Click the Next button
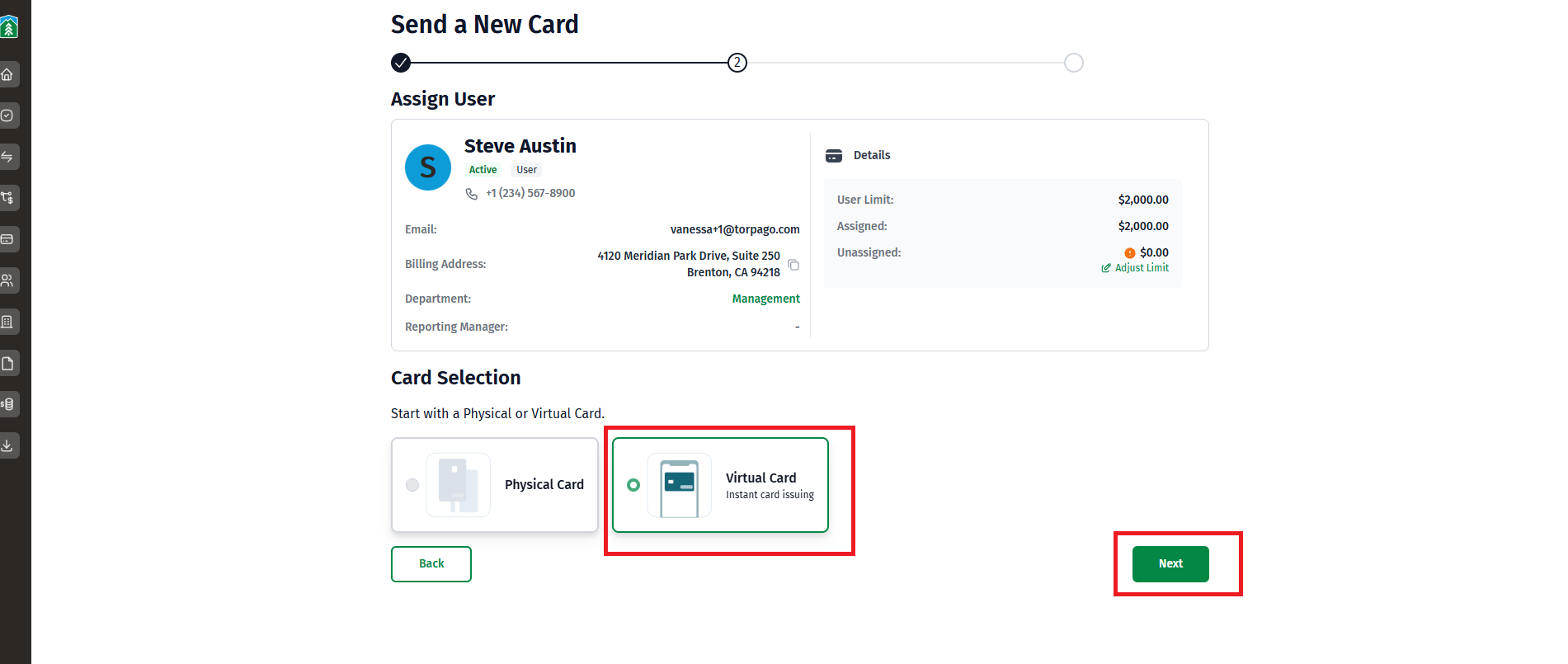 click(1170, 564)
